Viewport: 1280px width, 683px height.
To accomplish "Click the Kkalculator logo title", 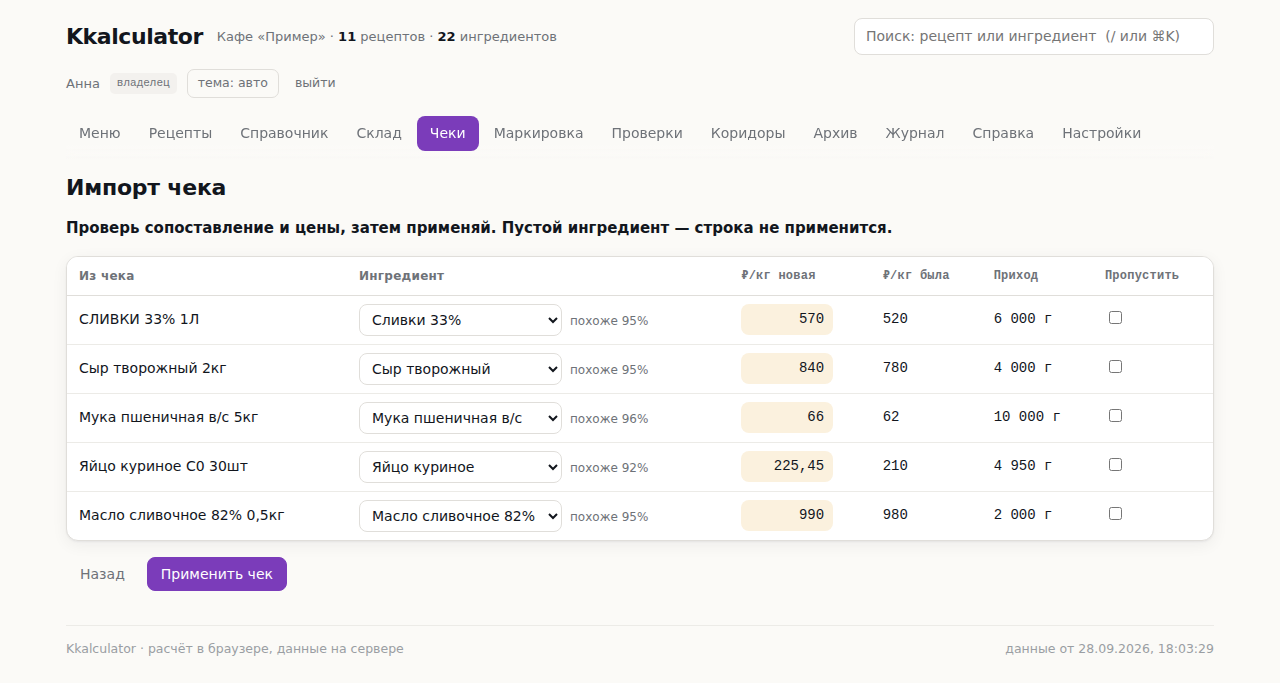I will 135,37.
